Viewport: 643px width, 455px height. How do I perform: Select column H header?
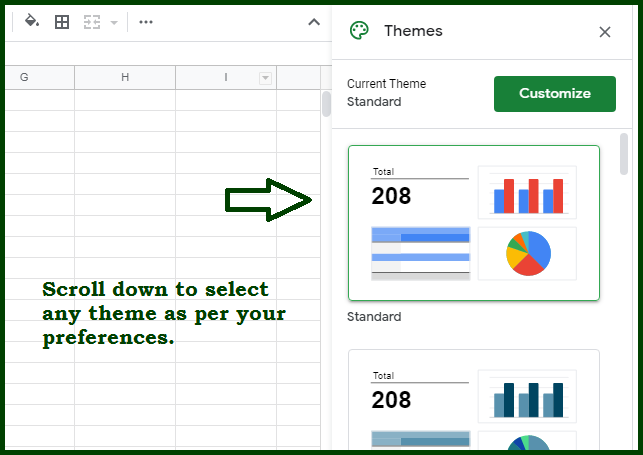(x=125, y=77)
